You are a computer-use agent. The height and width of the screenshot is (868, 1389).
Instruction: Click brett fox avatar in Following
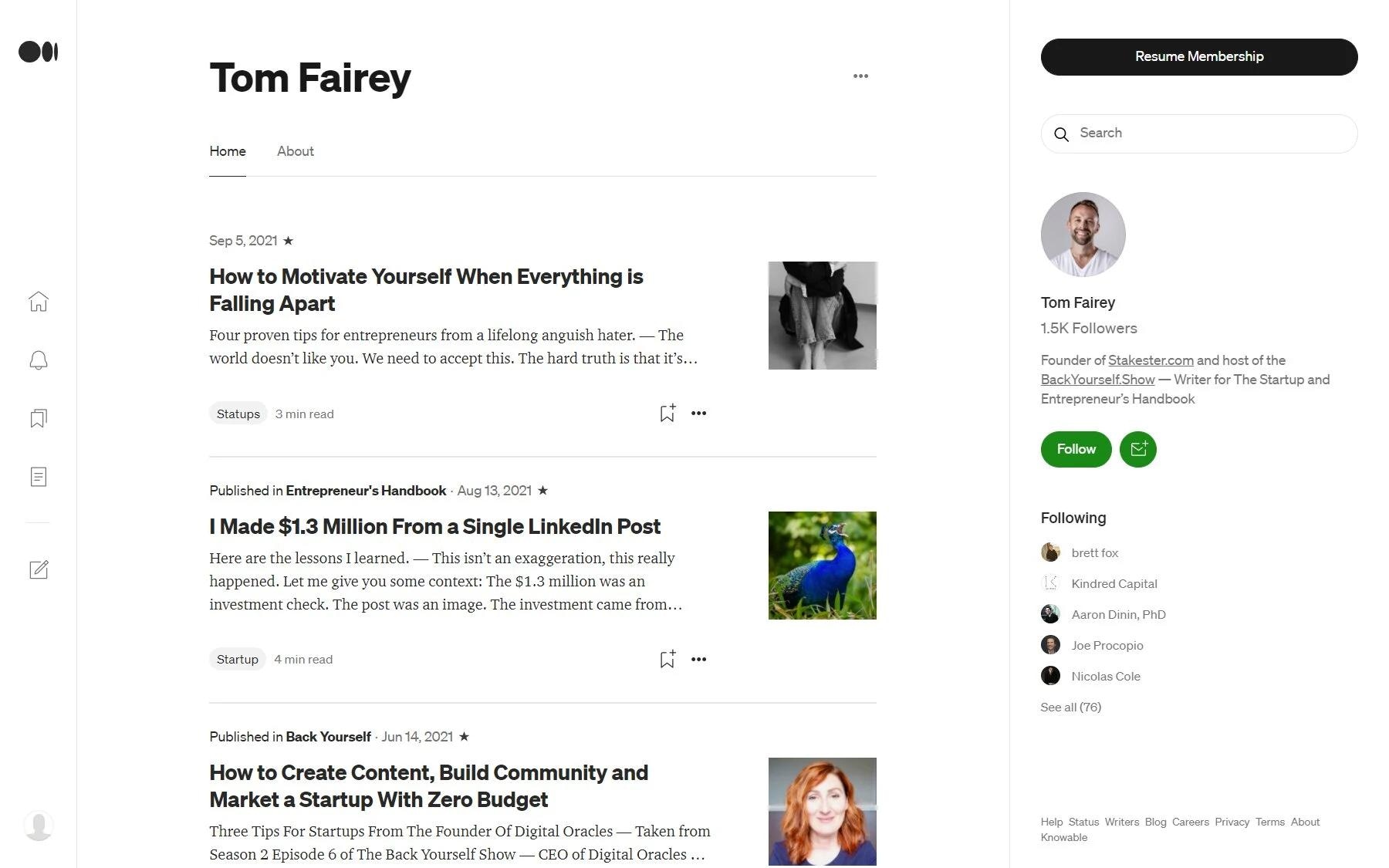click(x=1050, y=552)
